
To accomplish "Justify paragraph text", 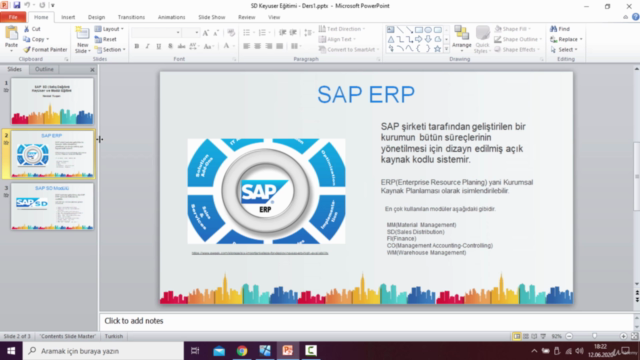I will (x=280, y=47).
